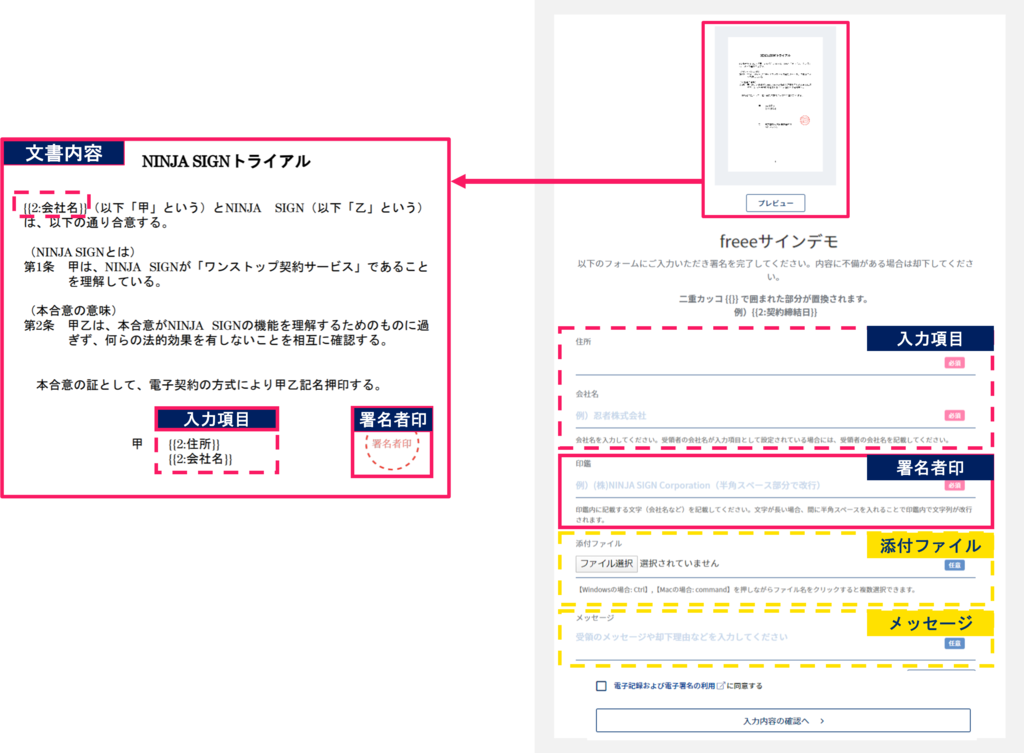Click the 必須 badge on the 会社名 field
This screenshot has width=1024, height=753.
[954, 415]
